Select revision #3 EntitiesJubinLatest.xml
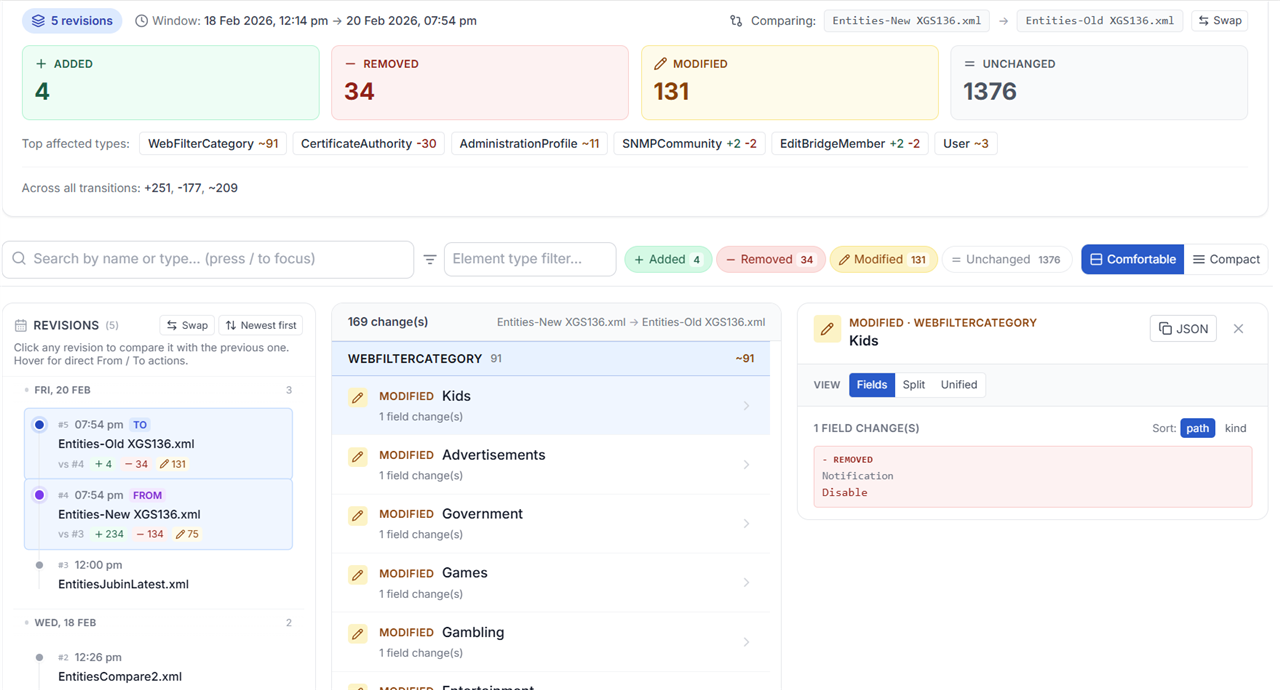This screenshot has width=1280, height=690. click(x=158, y=575)
